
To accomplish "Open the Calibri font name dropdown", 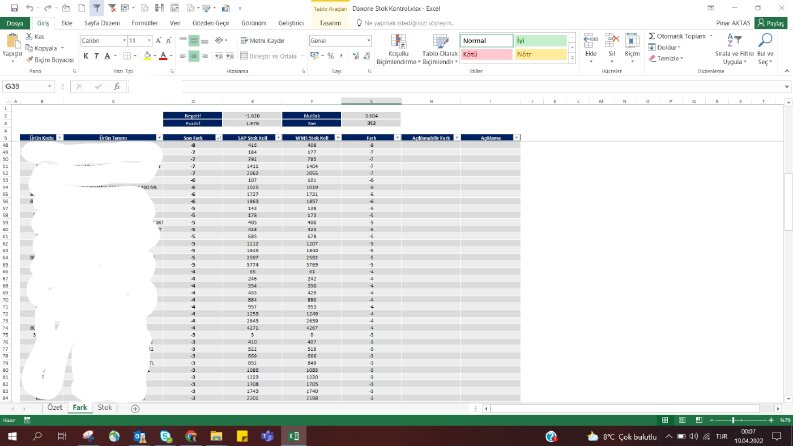I will point(124,40).
